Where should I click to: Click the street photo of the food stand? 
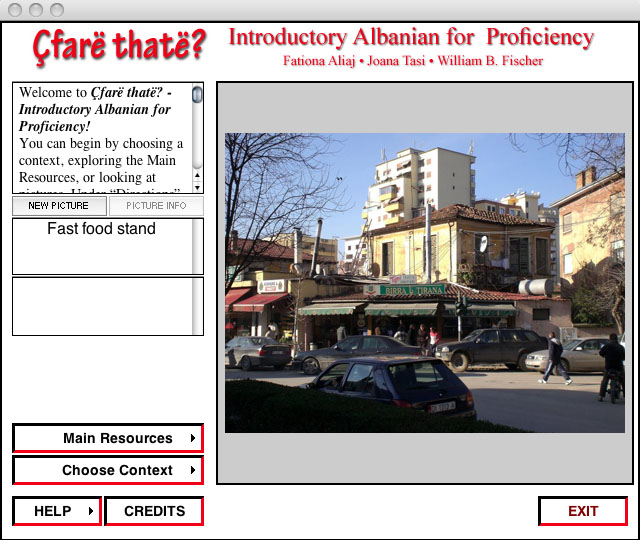pyautogui.click(x=424, y=283)
